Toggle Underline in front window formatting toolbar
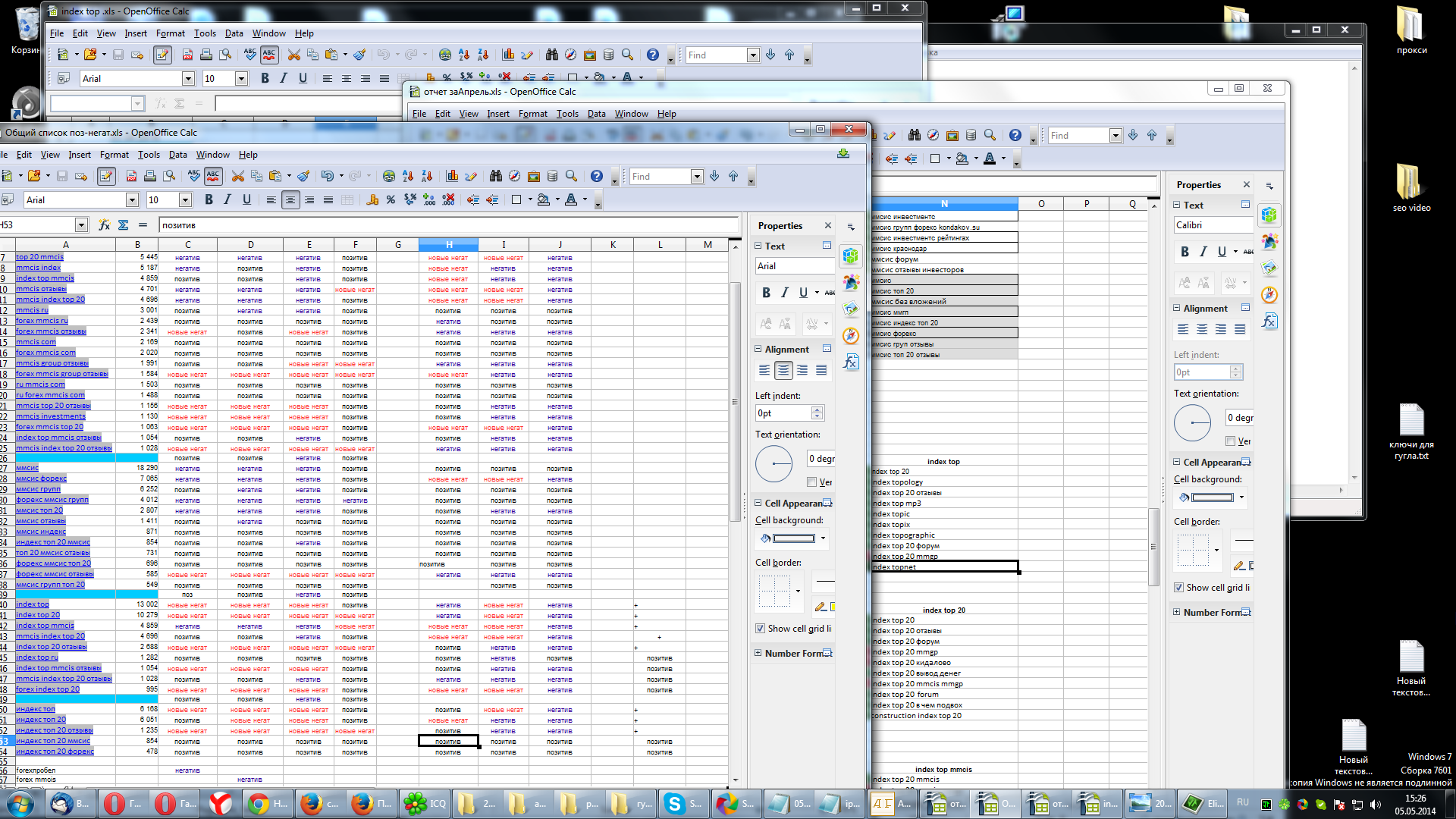 tap(246, 199)
